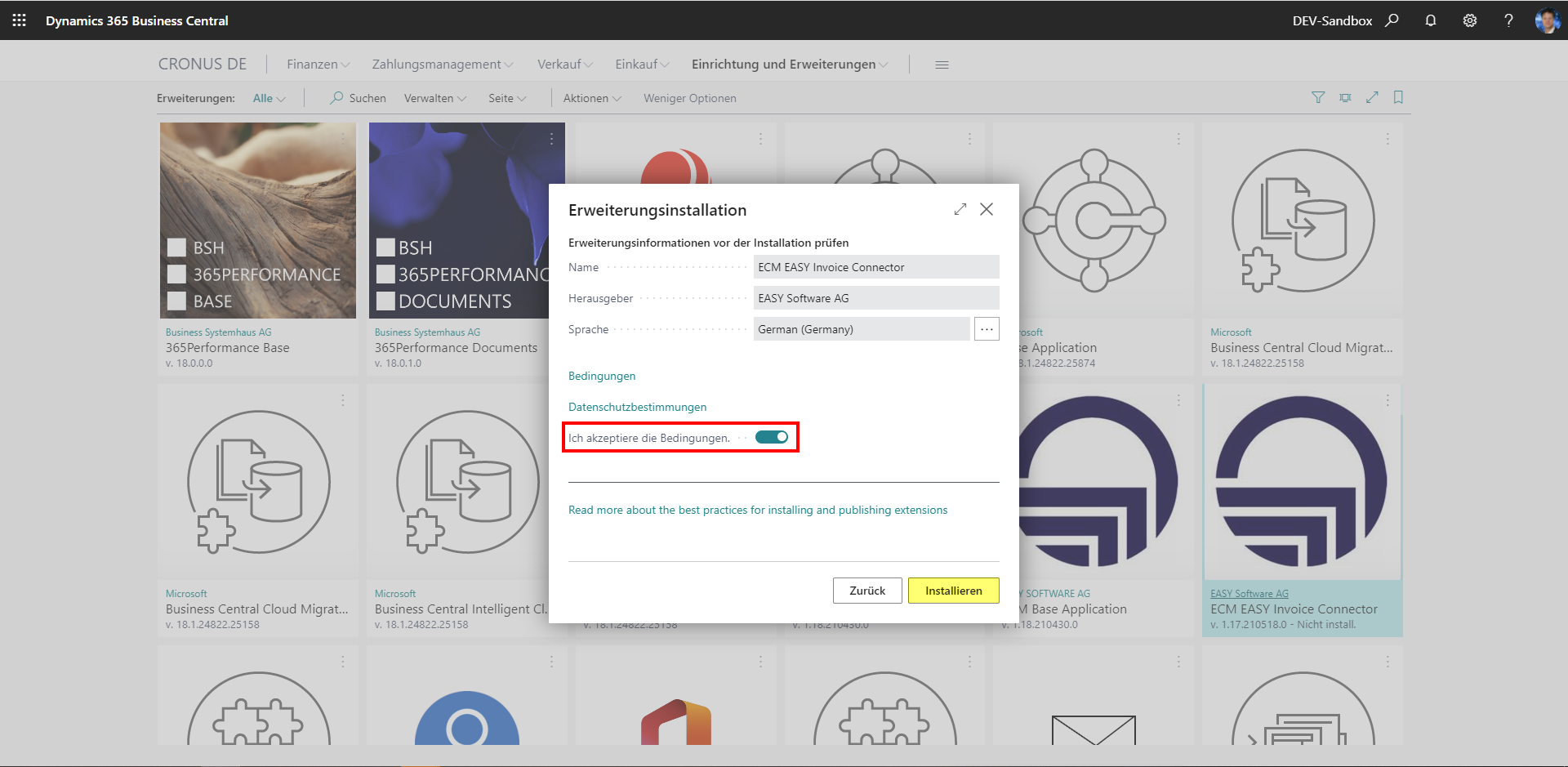
Task: Open the notifications bell
Action: click(1431, 20)
